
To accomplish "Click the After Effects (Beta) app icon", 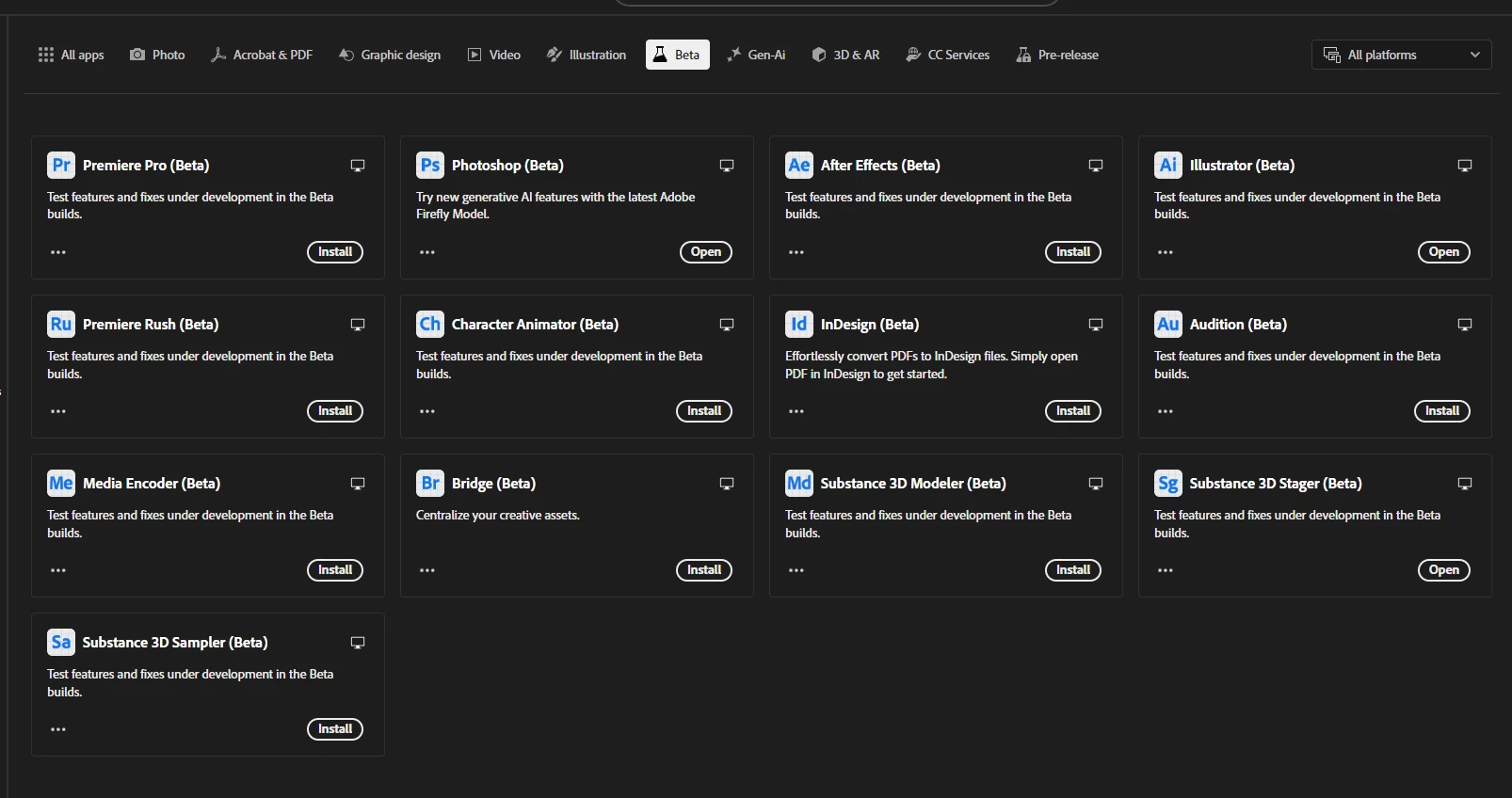I will 799,165.
